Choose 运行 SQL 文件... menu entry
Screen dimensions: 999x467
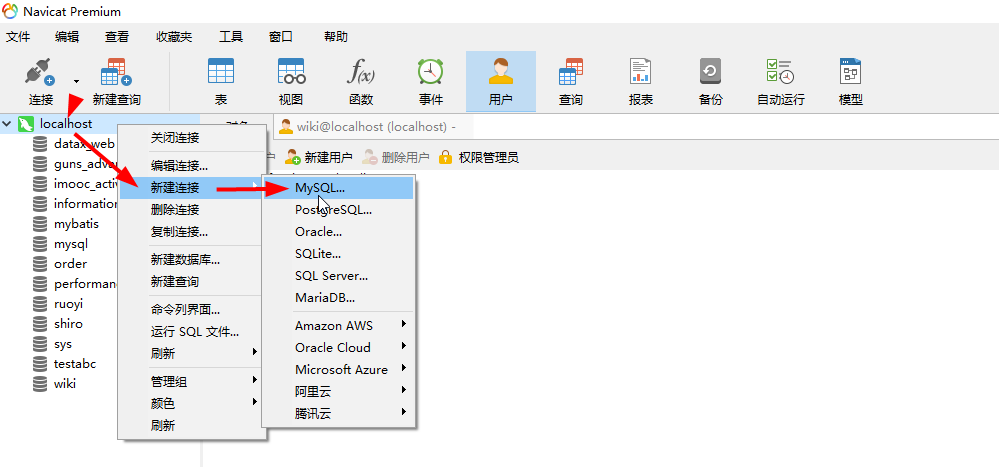point(192,332)
